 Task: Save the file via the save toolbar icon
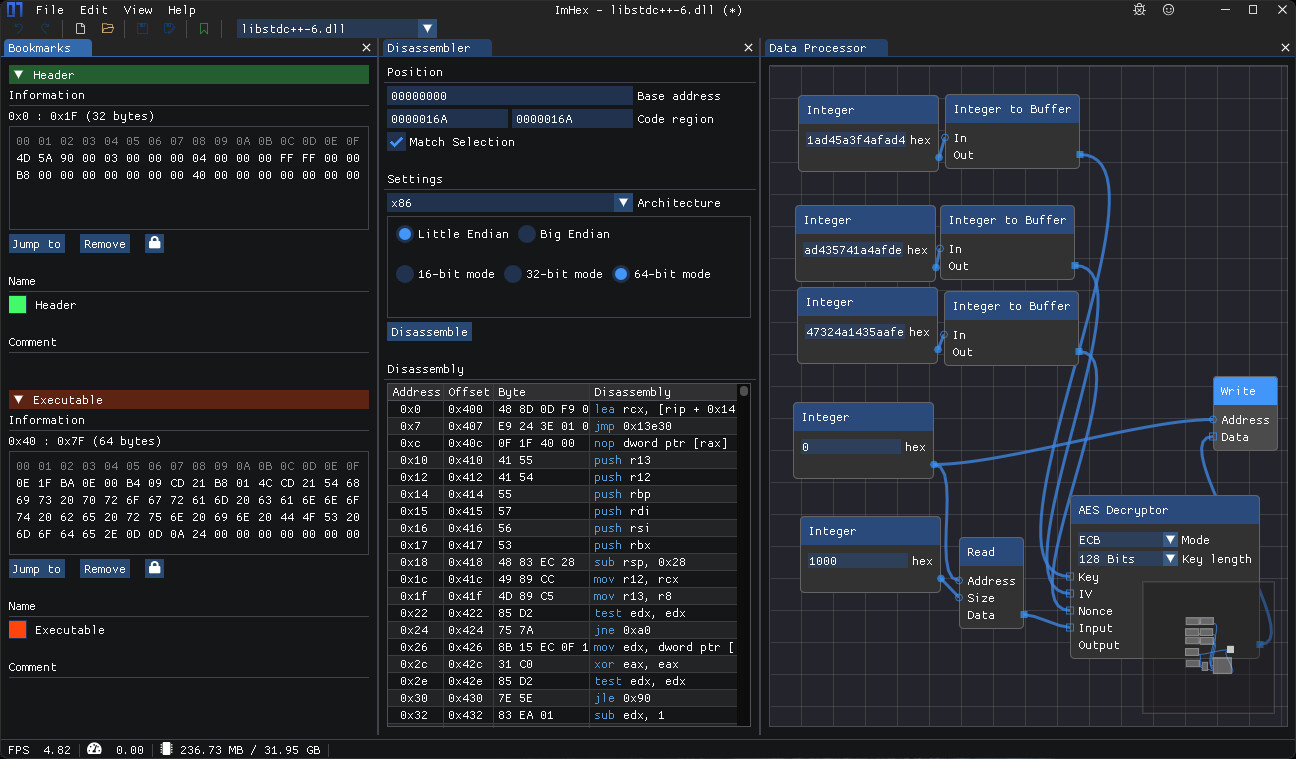143,28
